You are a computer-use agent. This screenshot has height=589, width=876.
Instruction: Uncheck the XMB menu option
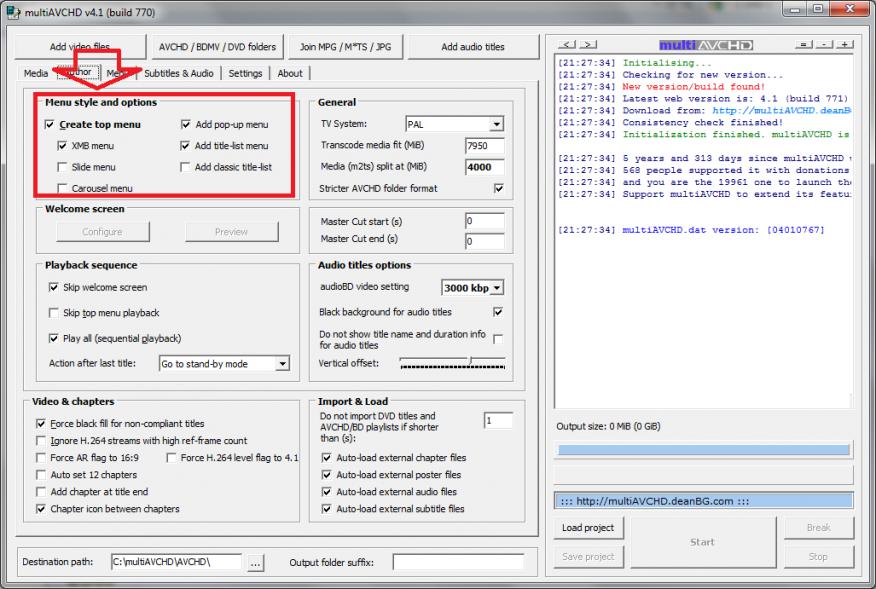pyautogui.click(x=62, y=146)
